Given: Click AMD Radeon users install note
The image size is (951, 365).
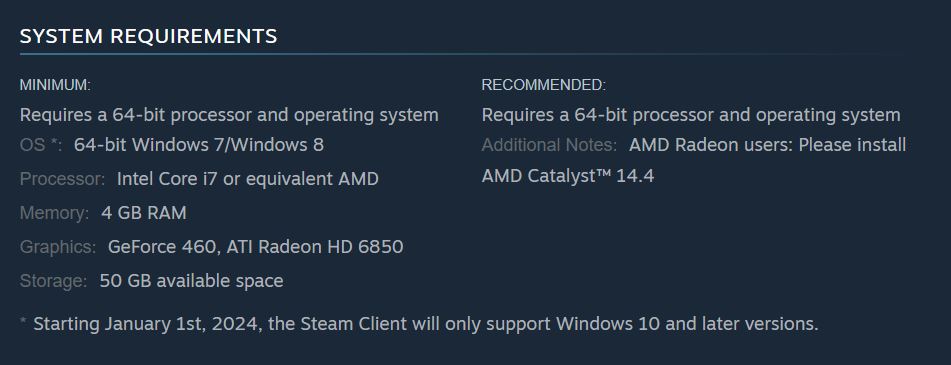Looking at the screenshot, I should [x=767, y=146].
